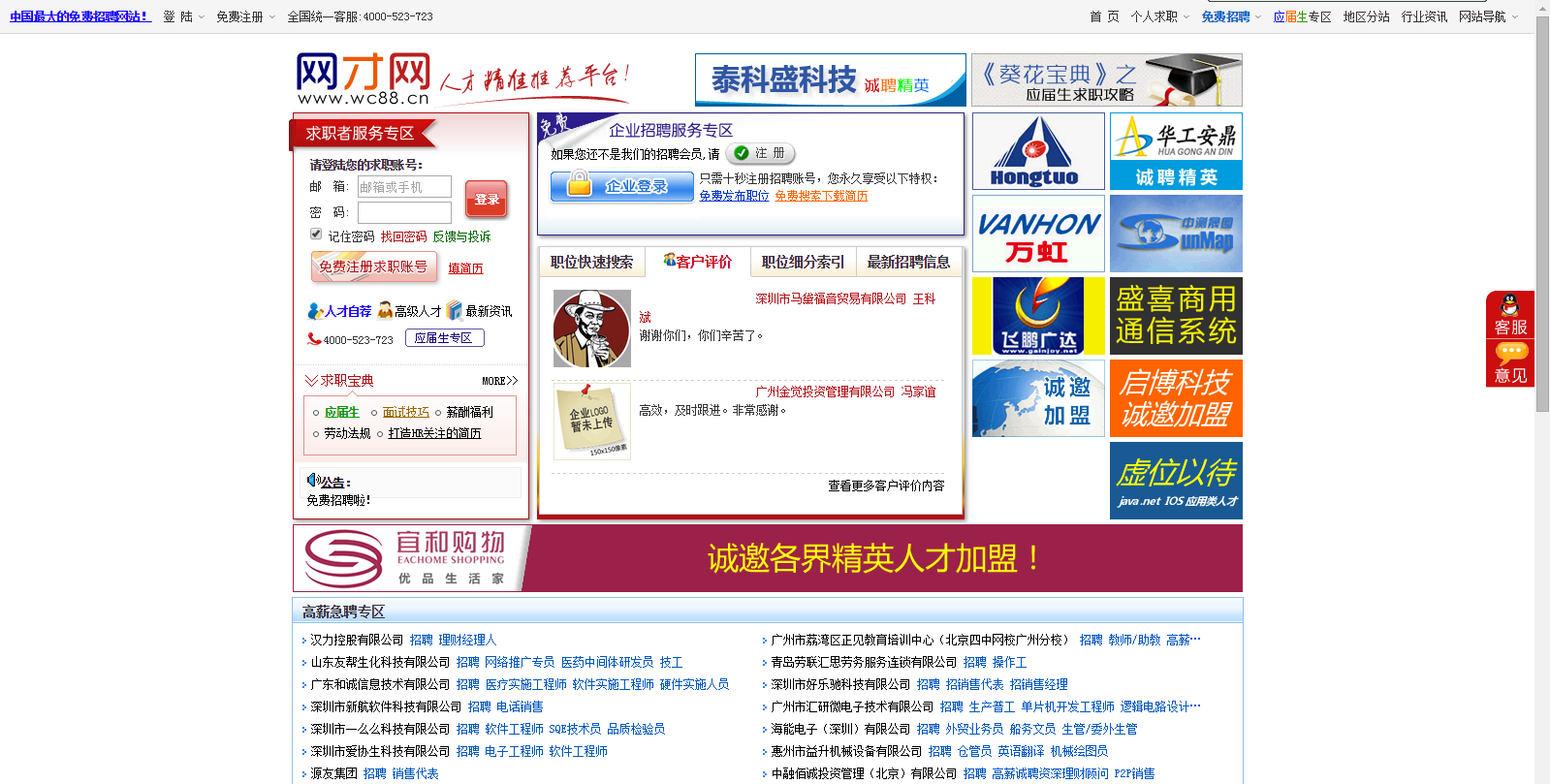
Task: Open 首页 in the top navigation
Action: click(1104, 16)
